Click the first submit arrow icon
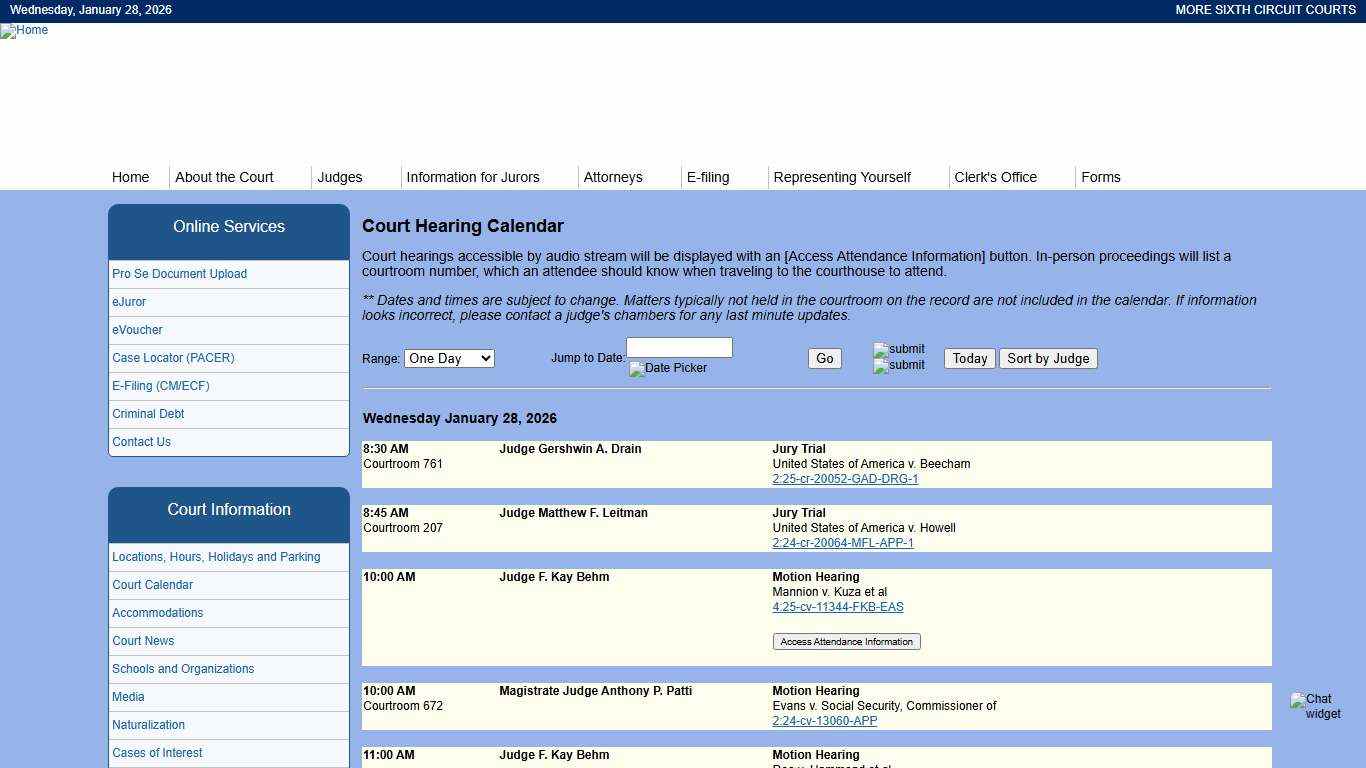Image resolution: width=1366 pixels, height=768 pixels. coord(897,349)
